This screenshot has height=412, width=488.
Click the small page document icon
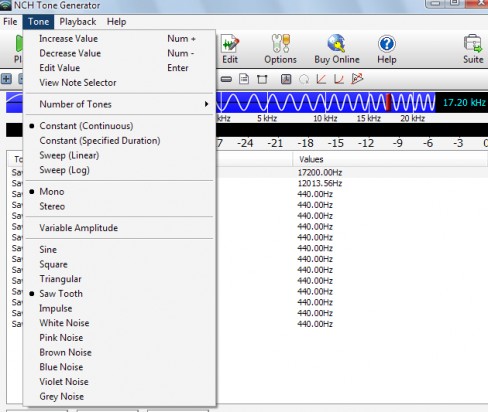pyautogui.click(x=244, y=79)
